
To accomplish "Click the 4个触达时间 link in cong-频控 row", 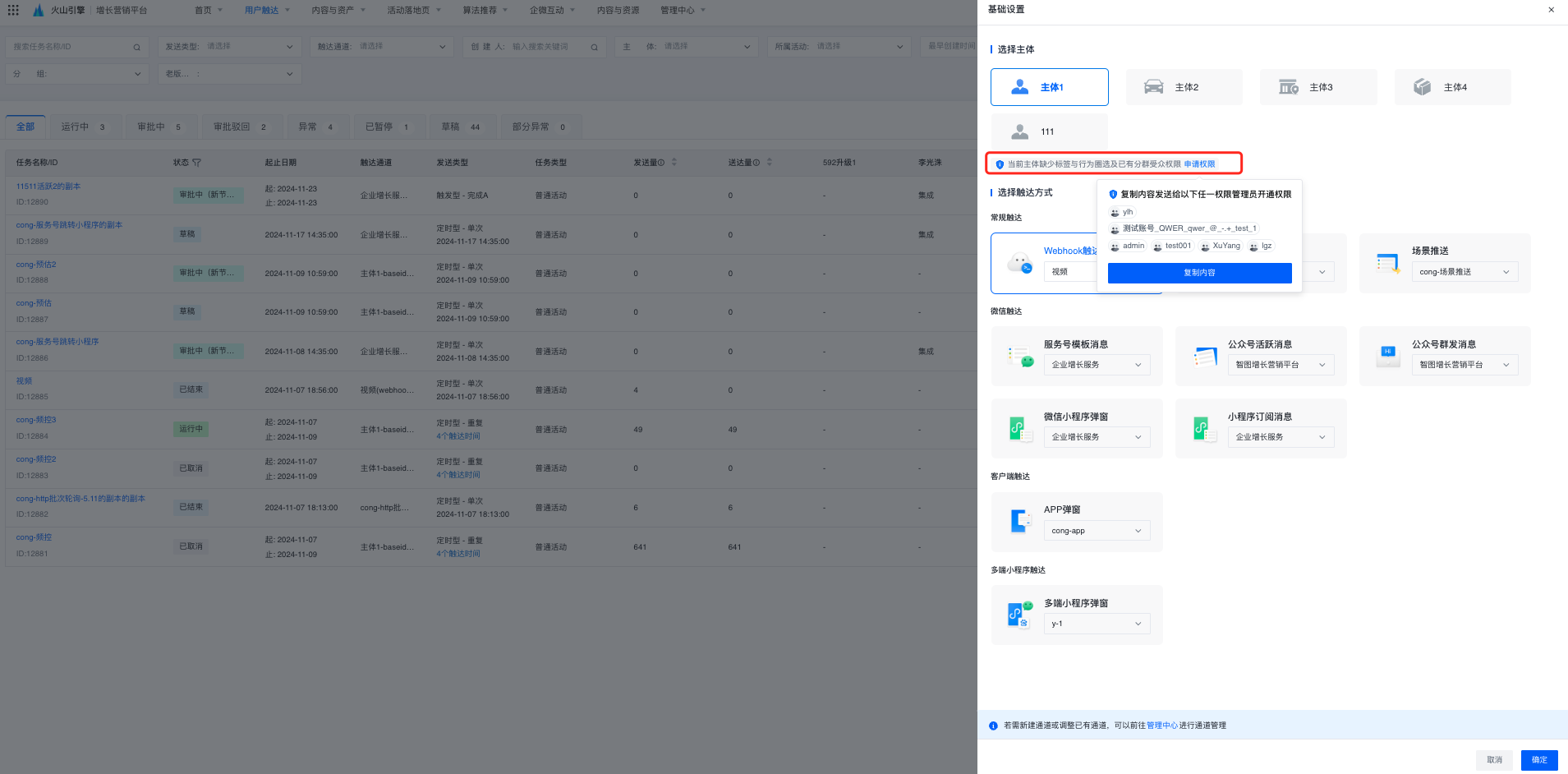I will coord(458,554).
